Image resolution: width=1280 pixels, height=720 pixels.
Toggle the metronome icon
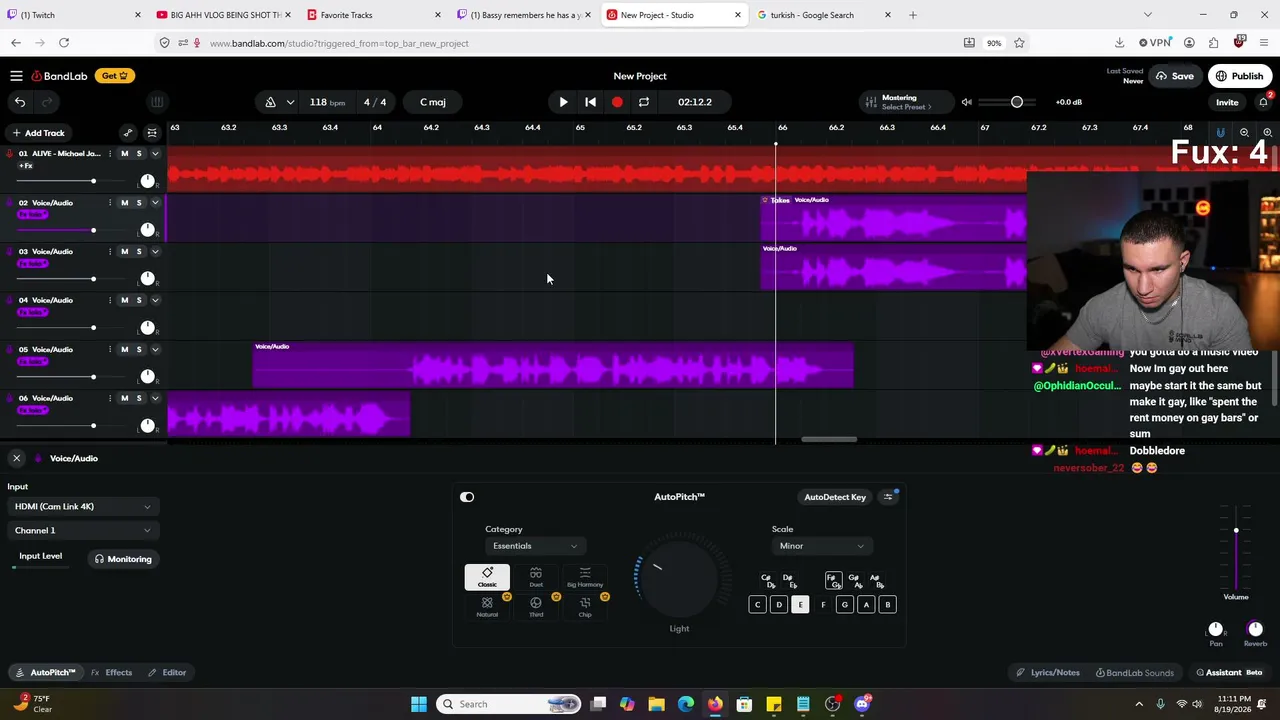coord(270,102)
